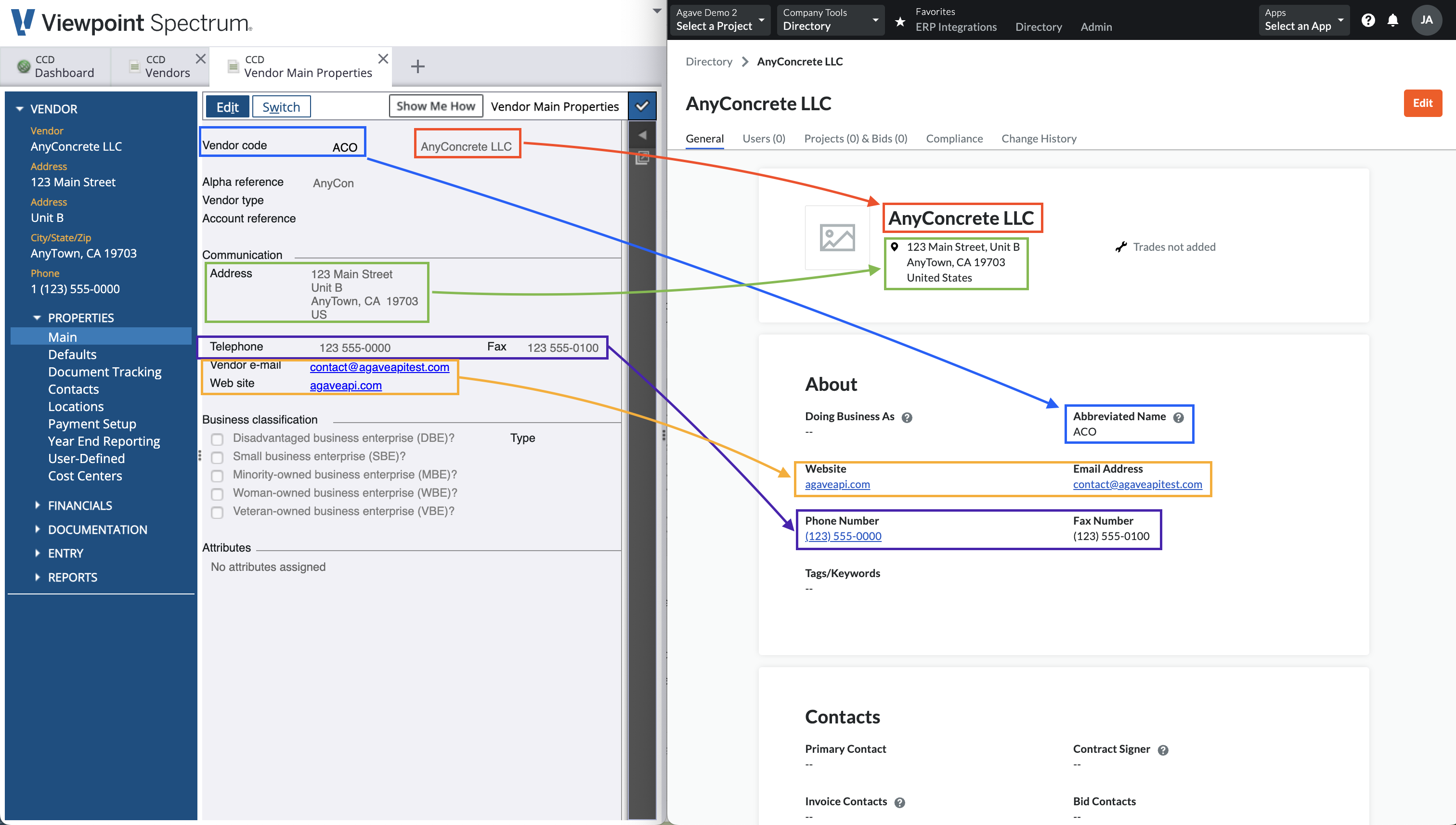The height and width of the screenshot is (825, 1456).
Task: Open the Compliance tab
Action: pyautogui.click(x=954, y=138)
